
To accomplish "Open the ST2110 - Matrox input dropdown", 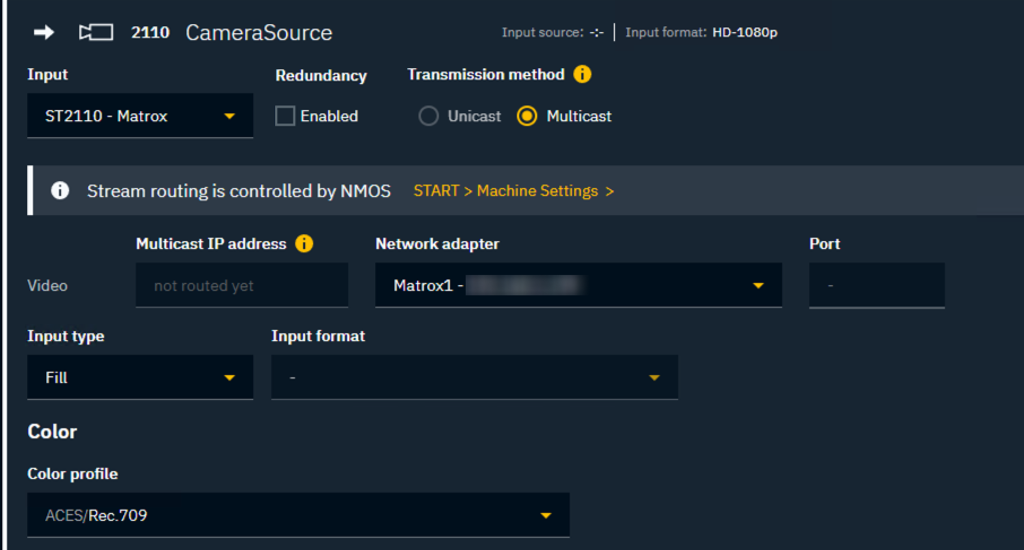I will click(140, 116).
